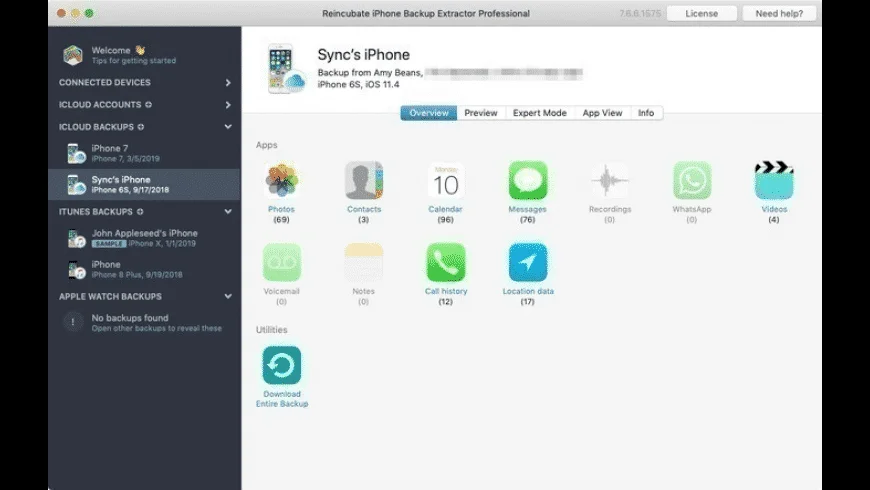
Task: Expand the Connected Devices section
Action: click(x=228, y=82)
